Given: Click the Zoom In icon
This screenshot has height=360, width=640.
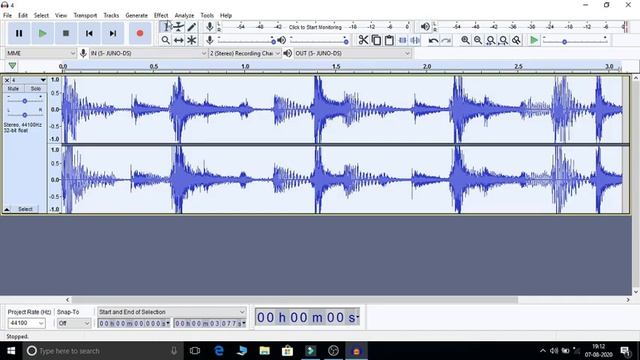Looking at the screenshot, I should point(465,40).
